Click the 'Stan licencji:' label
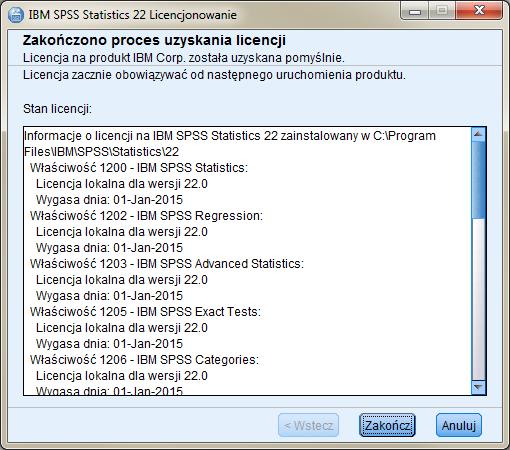510x450 pixels. [x=57, y=109]
